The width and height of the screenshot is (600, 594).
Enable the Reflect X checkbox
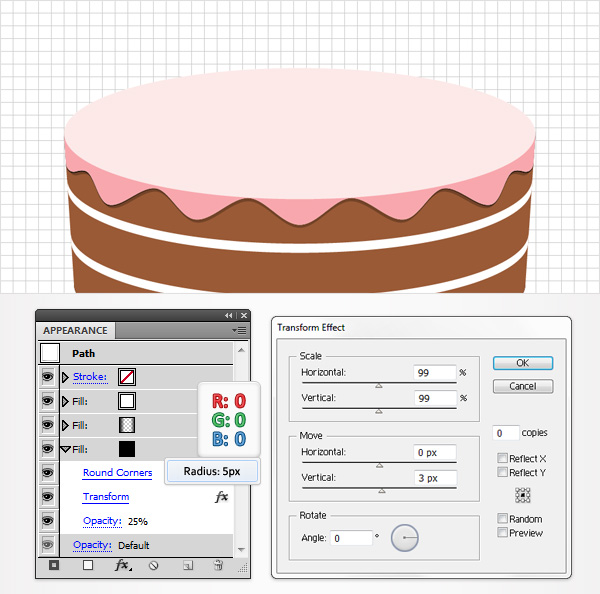[502, 458]
